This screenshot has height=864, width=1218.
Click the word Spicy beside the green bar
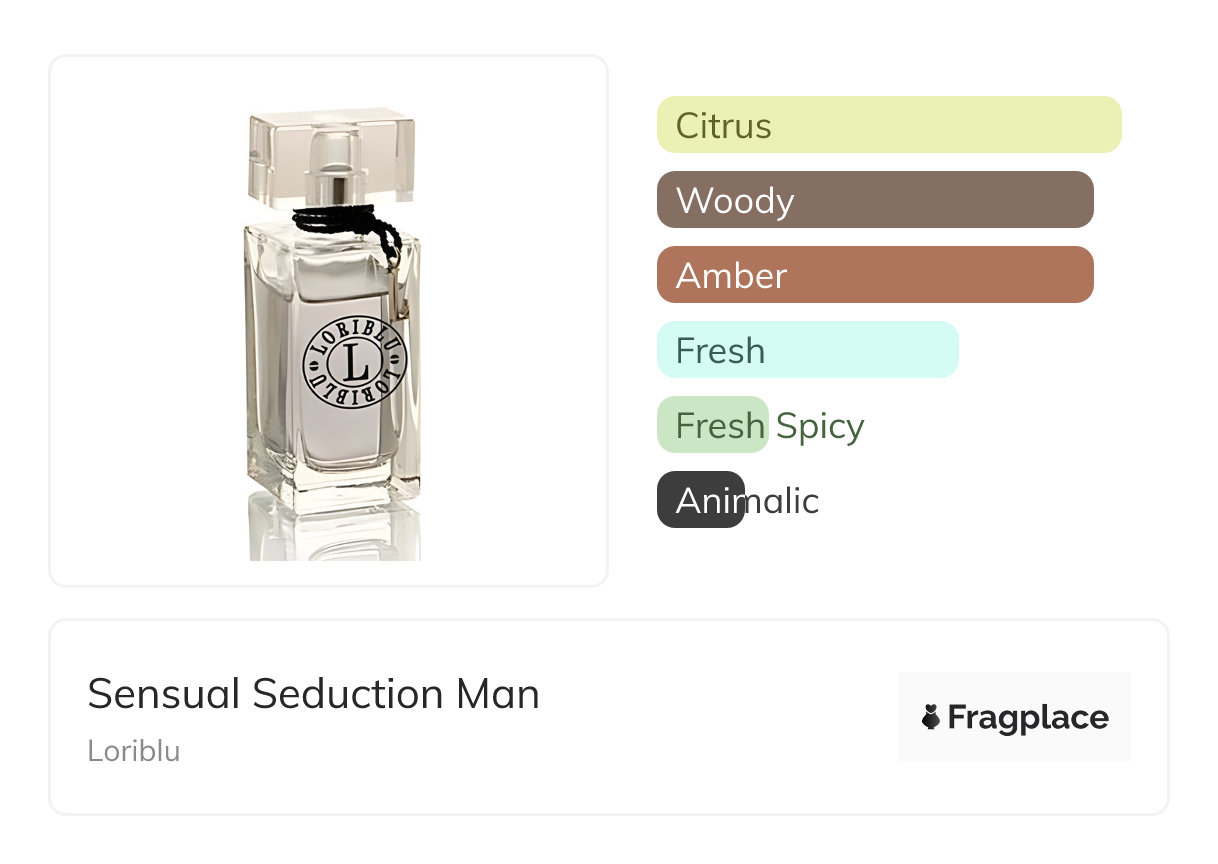click(820, 427)
